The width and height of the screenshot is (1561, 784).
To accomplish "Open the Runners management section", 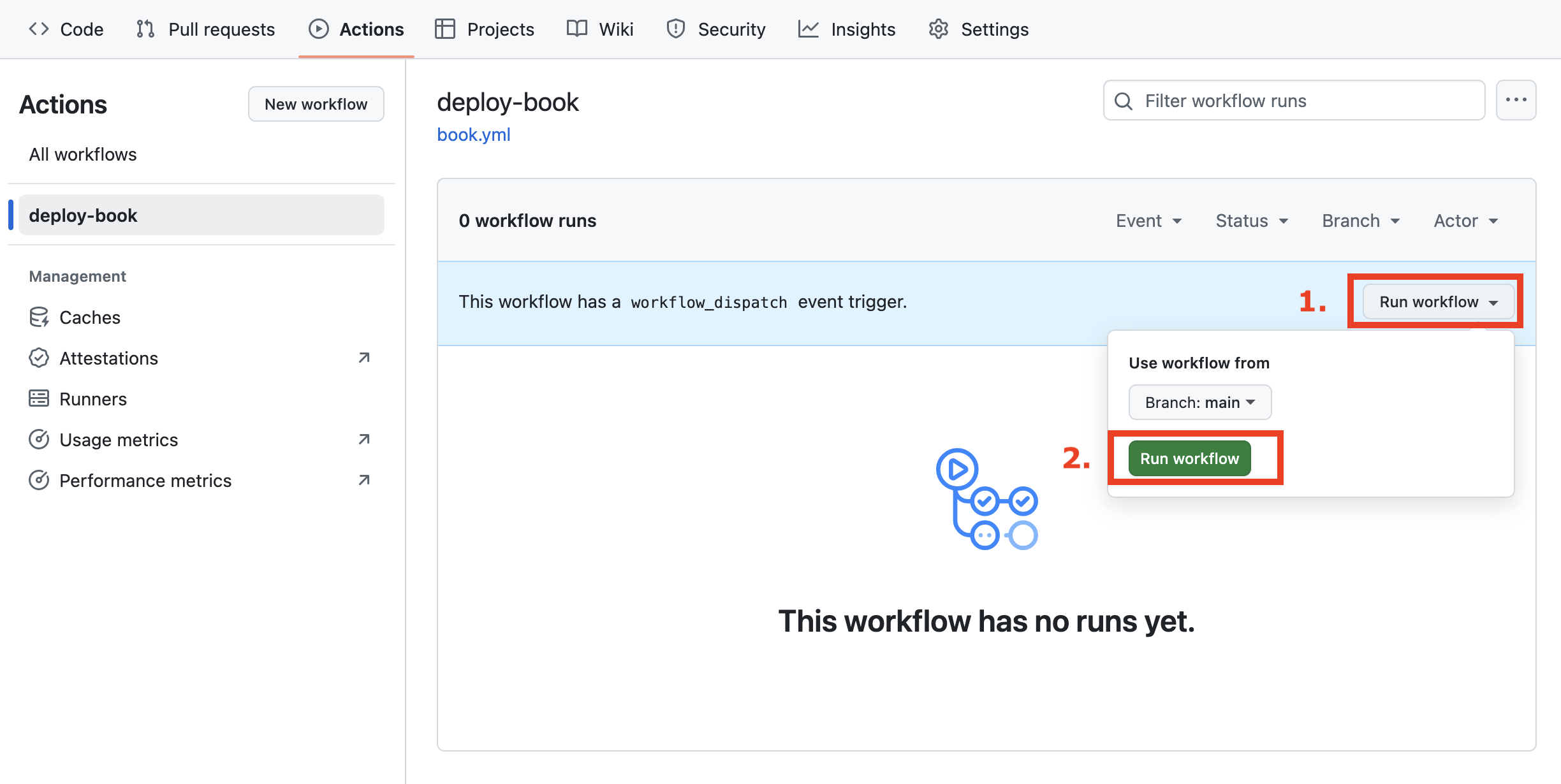I will click(92, 398).
